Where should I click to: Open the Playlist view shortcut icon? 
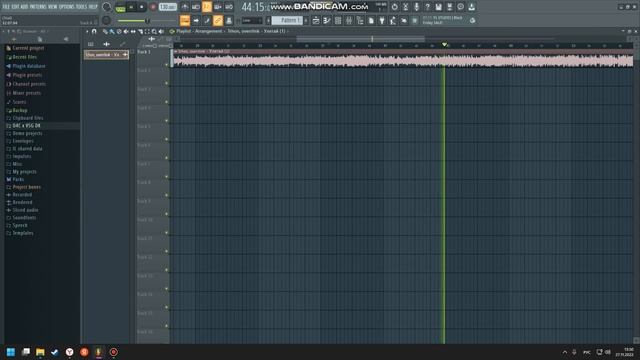pyautogui.click(x=316, y=20)
